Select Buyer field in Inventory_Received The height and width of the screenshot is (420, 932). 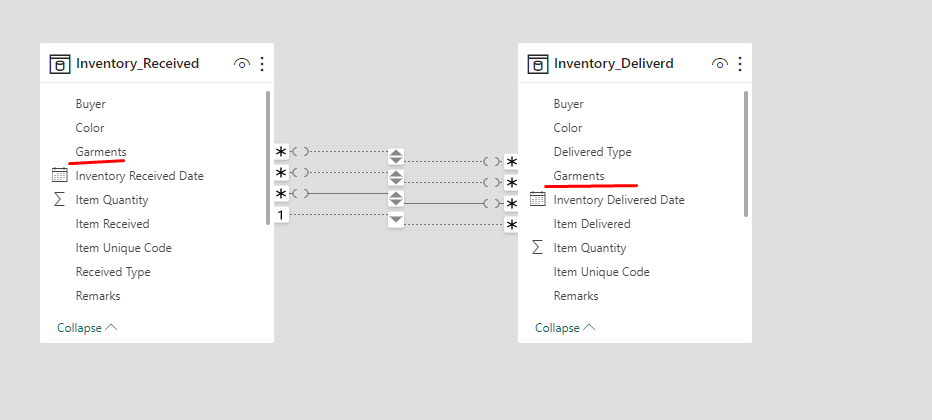[x=90, y=104]
